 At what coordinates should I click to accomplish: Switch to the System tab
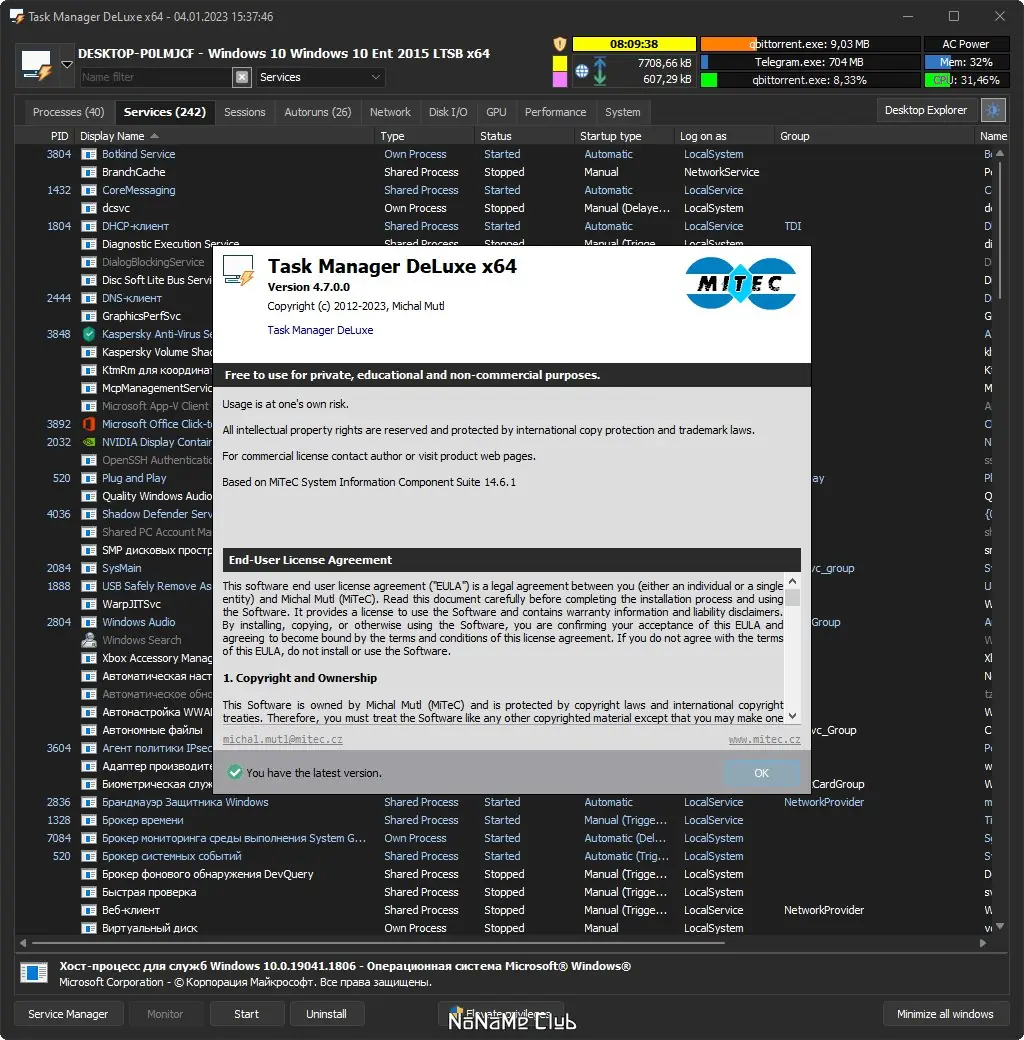coord(622,112)
